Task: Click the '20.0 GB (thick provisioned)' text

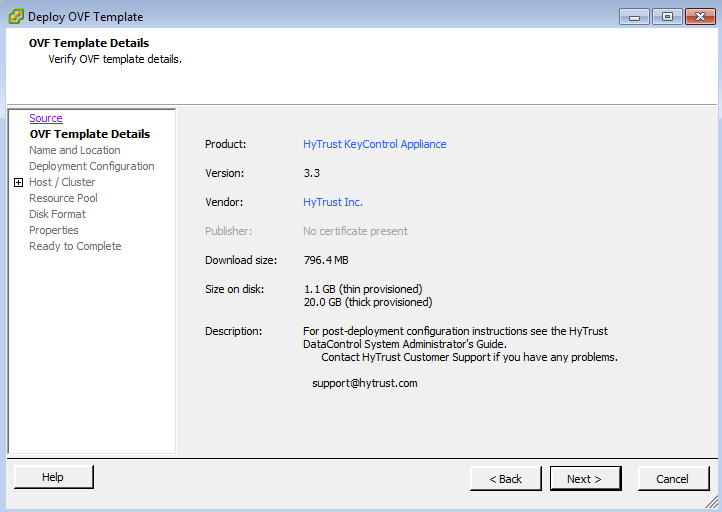Action: pos(368,302)
